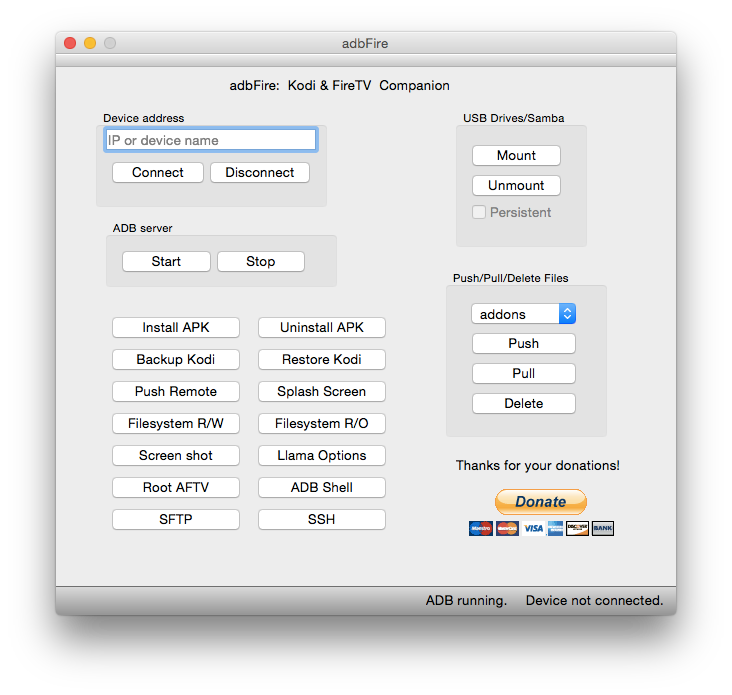Click the Pull files button
The height and width of the screenshot is (695, 732).
pyautogui.click(x=523, y=373)
